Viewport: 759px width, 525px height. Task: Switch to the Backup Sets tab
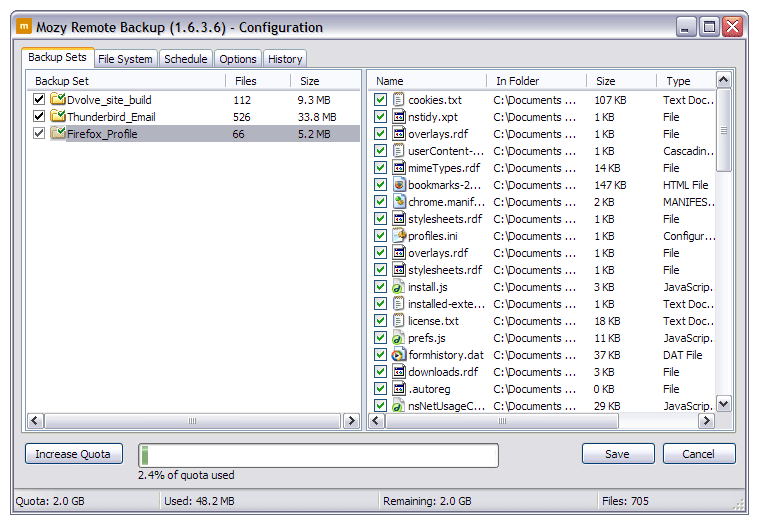(x=57, y=57)
